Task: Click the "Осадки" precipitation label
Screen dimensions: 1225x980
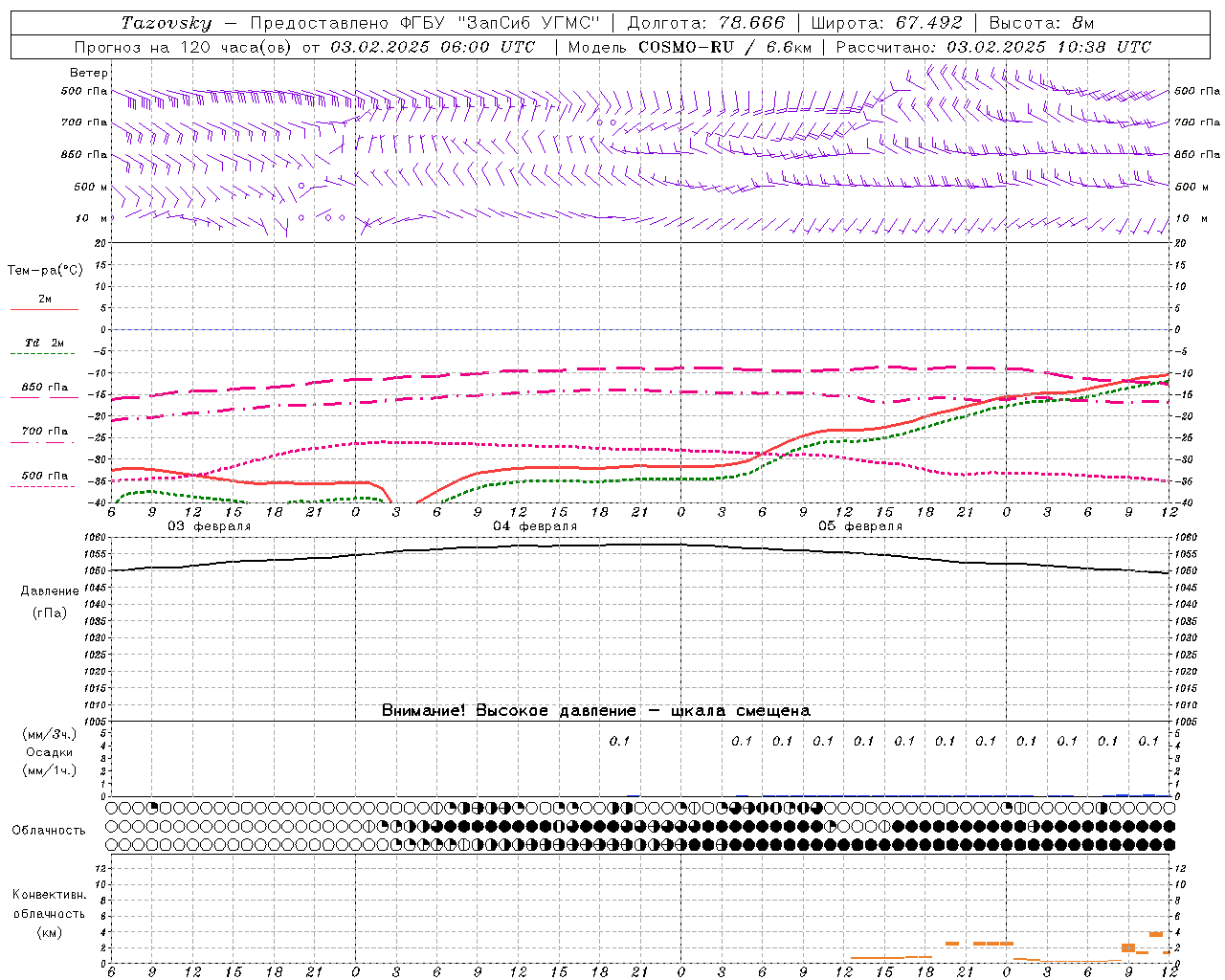Action: 50,752
